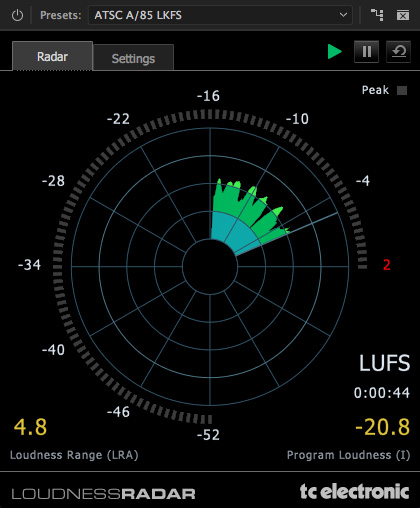Click the channel map routing icon
This screenshot has width=420, height=508.
[377, 15]
